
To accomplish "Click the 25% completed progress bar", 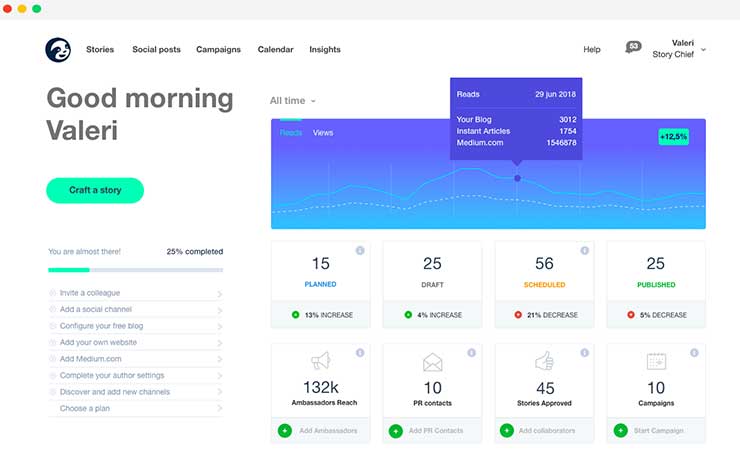I will click(135, 270).
